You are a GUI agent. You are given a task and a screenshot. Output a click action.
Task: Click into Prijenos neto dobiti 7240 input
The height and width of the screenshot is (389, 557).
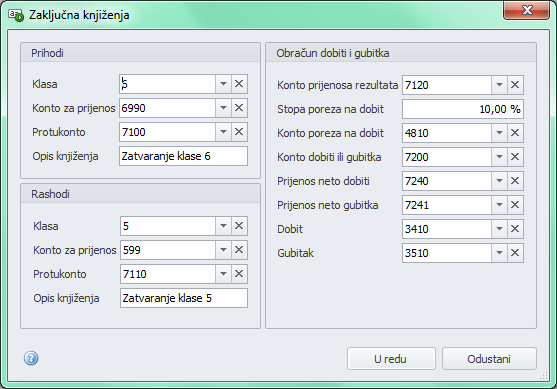[x=447, y=181]
